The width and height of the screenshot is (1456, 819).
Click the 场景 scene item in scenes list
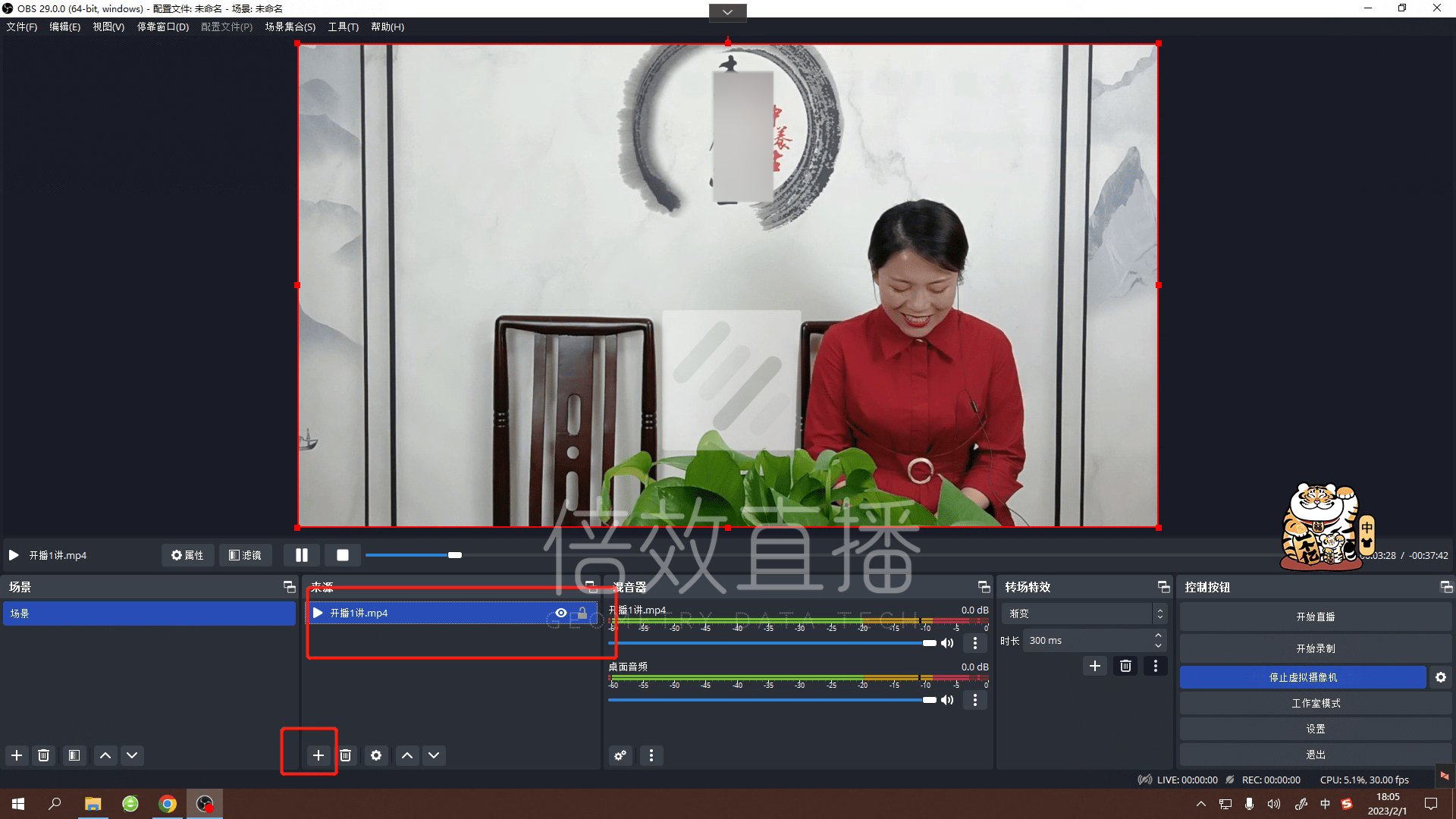pos(150,613)
